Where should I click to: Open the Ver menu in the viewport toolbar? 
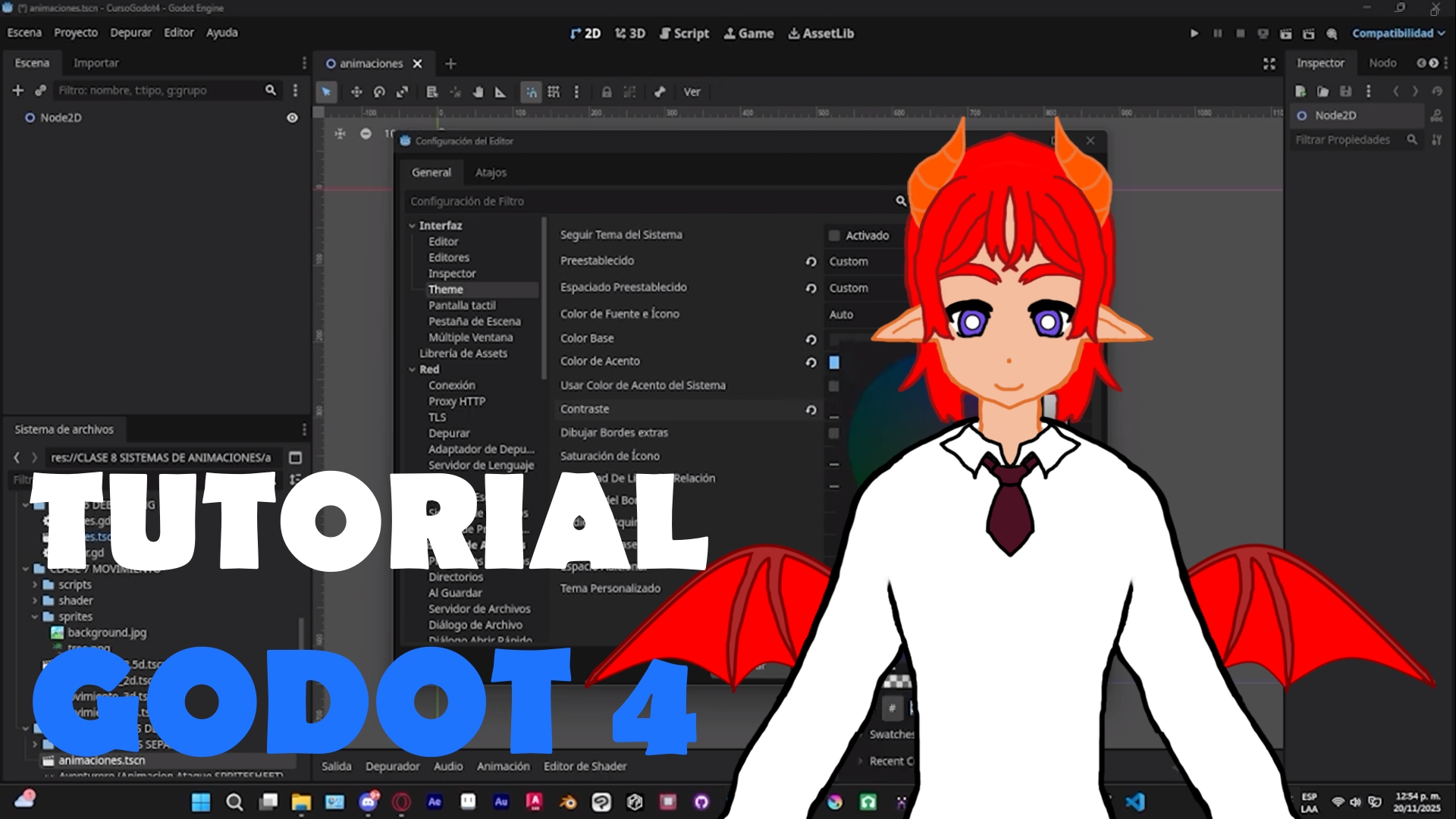[x=692, y=92]
